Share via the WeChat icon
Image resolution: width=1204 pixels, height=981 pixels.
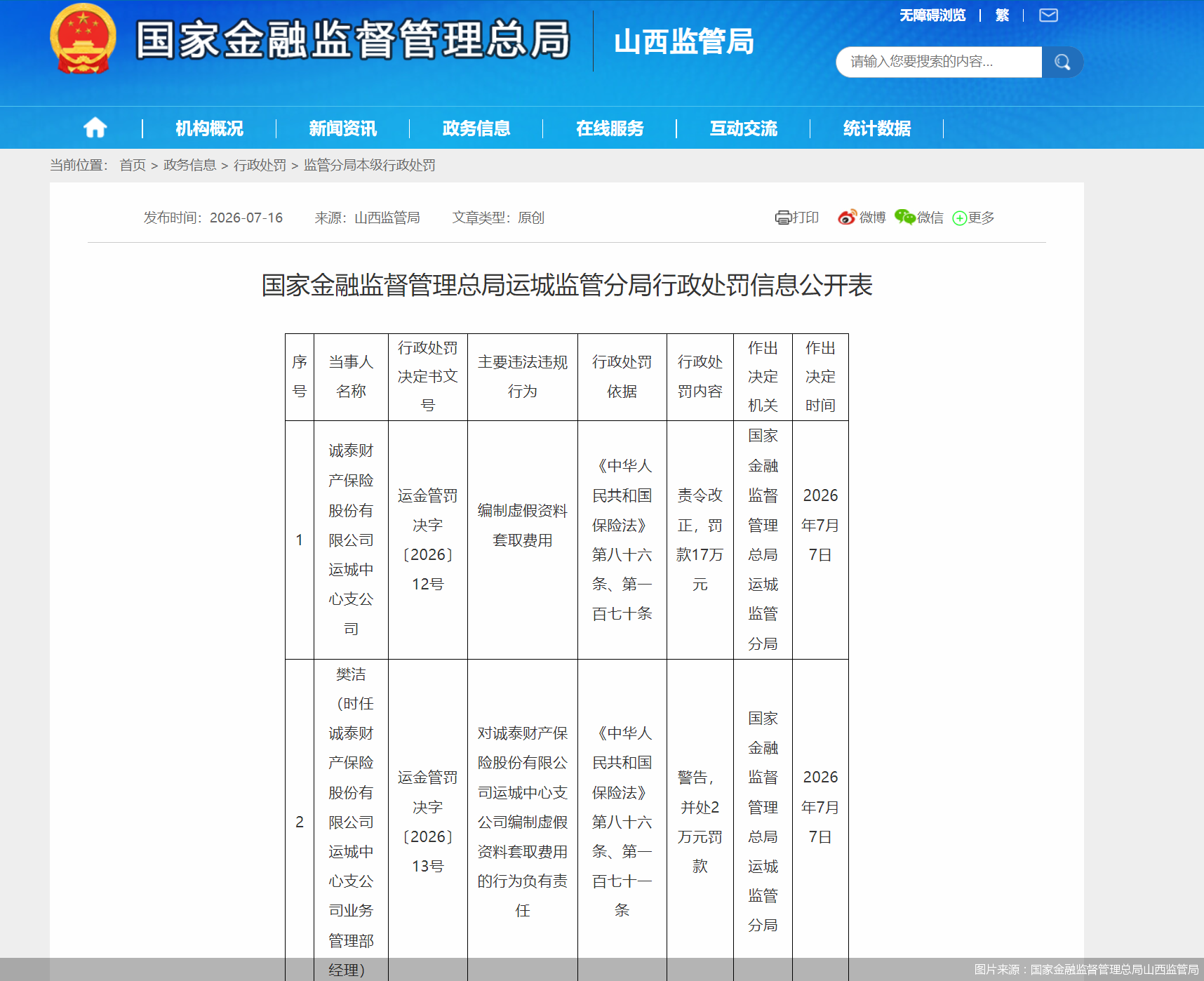pyautogui.click(x=905, y=218)
